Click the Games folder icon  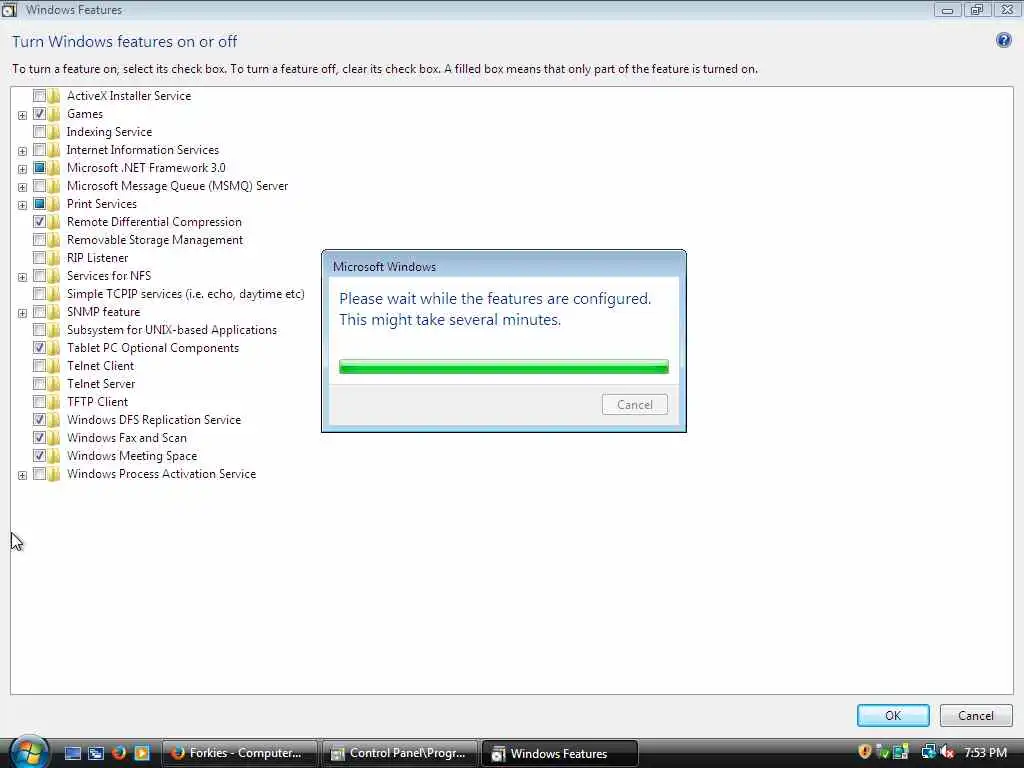tap(54, 114)
